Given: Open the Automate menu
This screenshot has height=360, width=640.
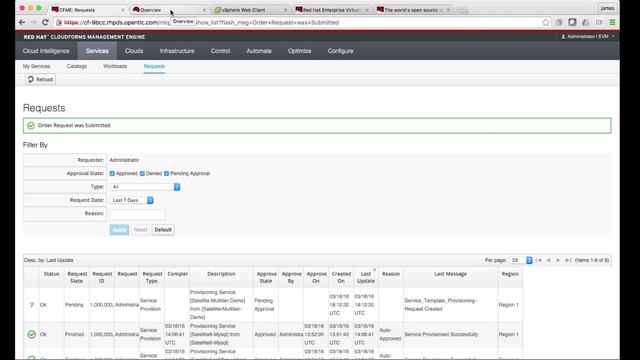Looking at the screenshot, I should click(259, 51).
